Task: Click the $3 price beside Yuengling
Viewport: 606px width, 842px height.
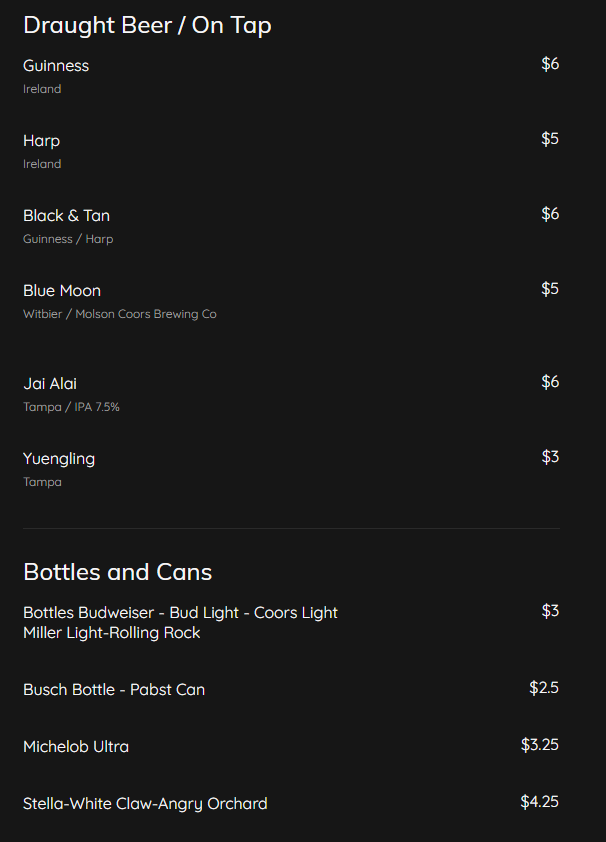Action: tap(550, 457)
